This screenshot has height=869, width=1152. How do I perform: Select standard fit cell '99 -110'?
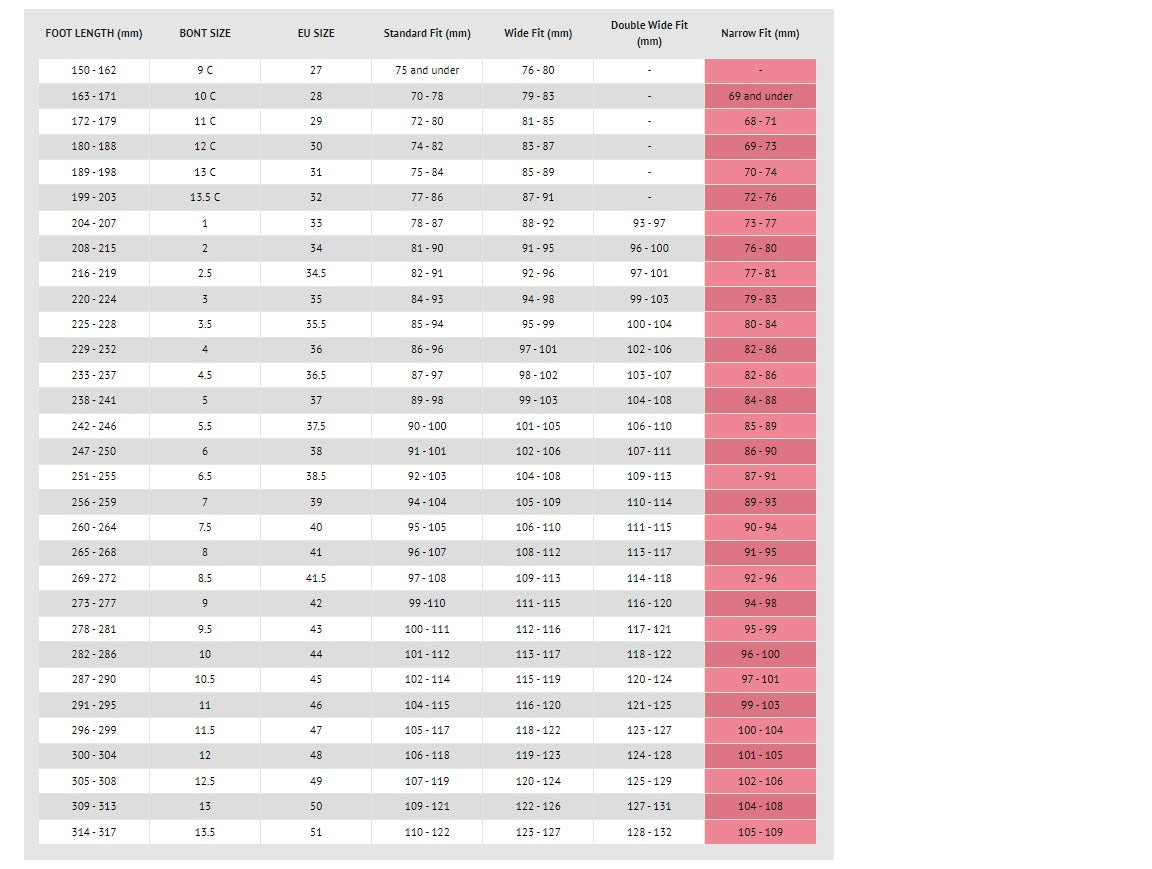(x=427, y=604)
